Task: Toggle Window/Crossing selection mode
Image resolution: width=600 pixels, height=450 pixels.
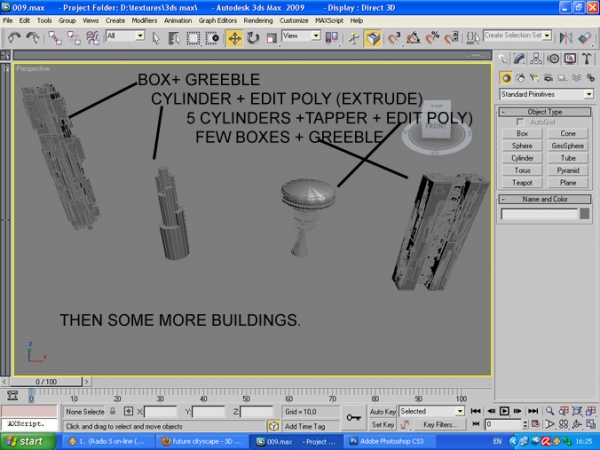Action: (x=212, y=38)
